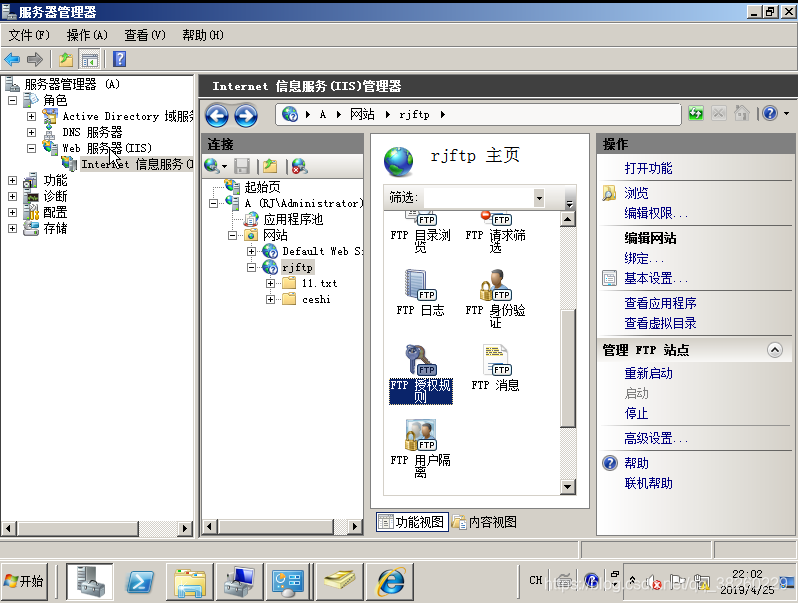Screen dimensions: 798x603
Task: Click refresh page icon beside address bar
Action: pos(696,113)
